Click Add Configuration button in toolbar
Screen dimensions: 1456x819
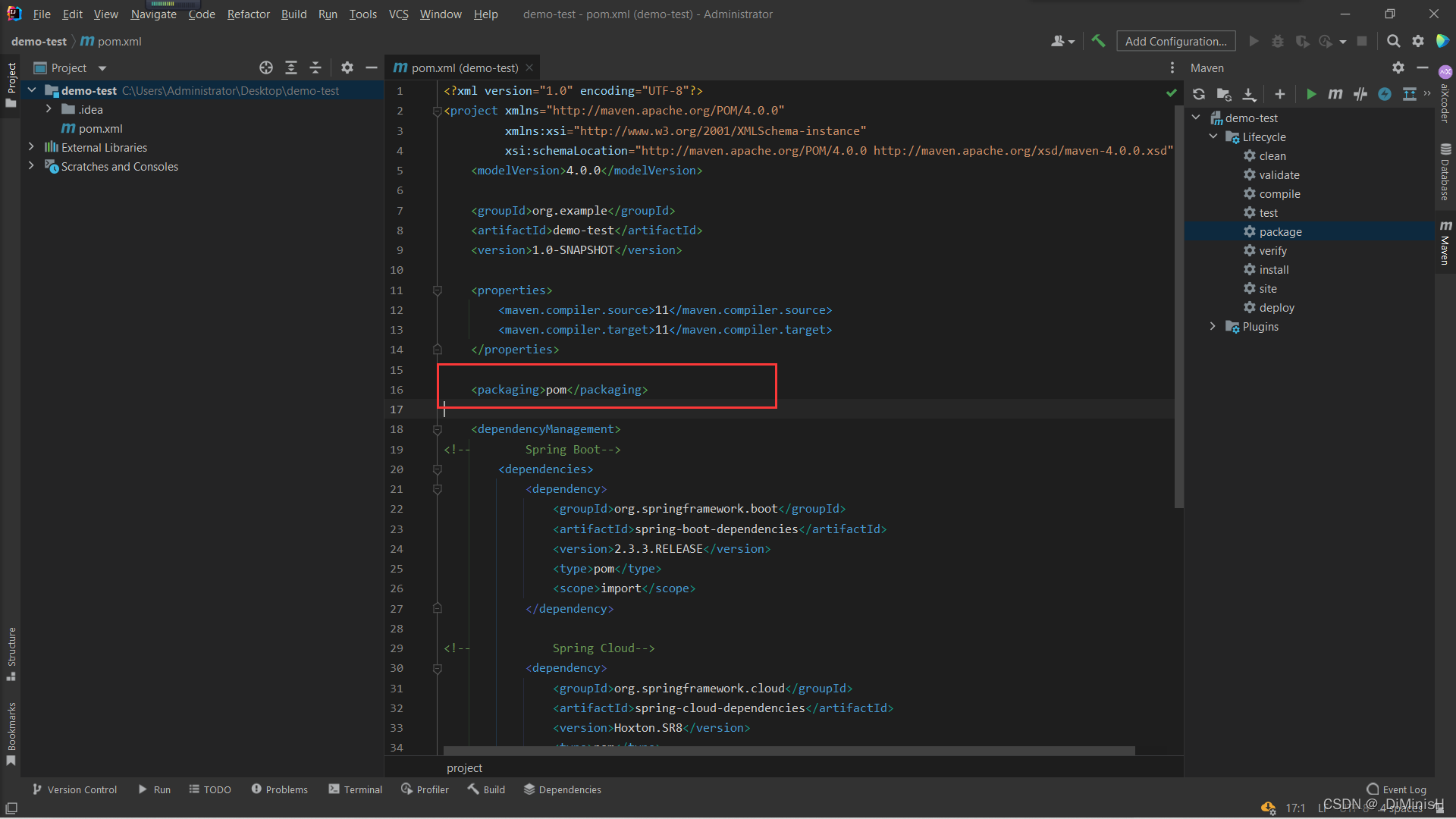coord(1175,41)
